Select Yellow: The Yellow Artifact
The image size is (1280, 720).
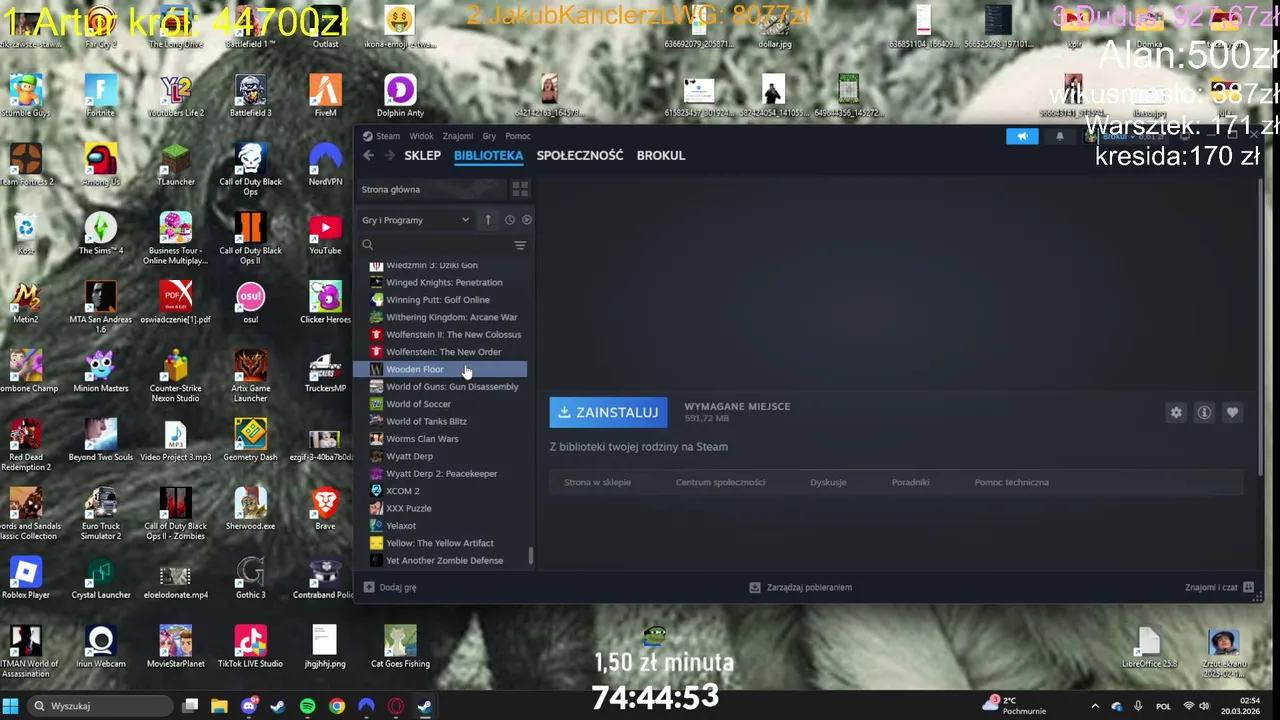[441, 543]
